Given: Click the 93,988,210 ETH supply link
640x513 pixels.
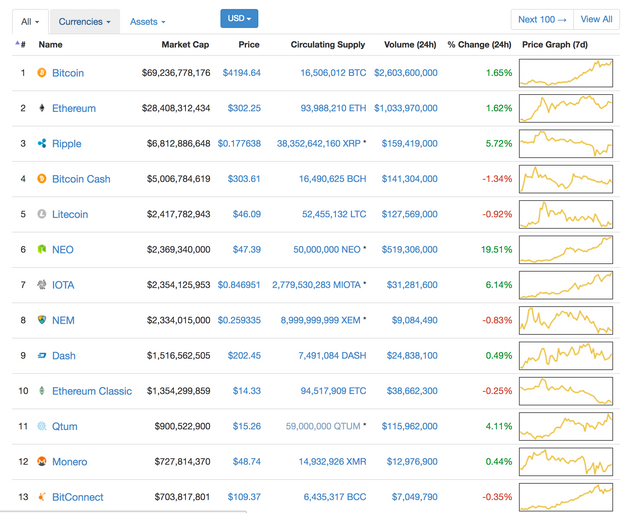Looking at the screenshot, I should point(333,108).
